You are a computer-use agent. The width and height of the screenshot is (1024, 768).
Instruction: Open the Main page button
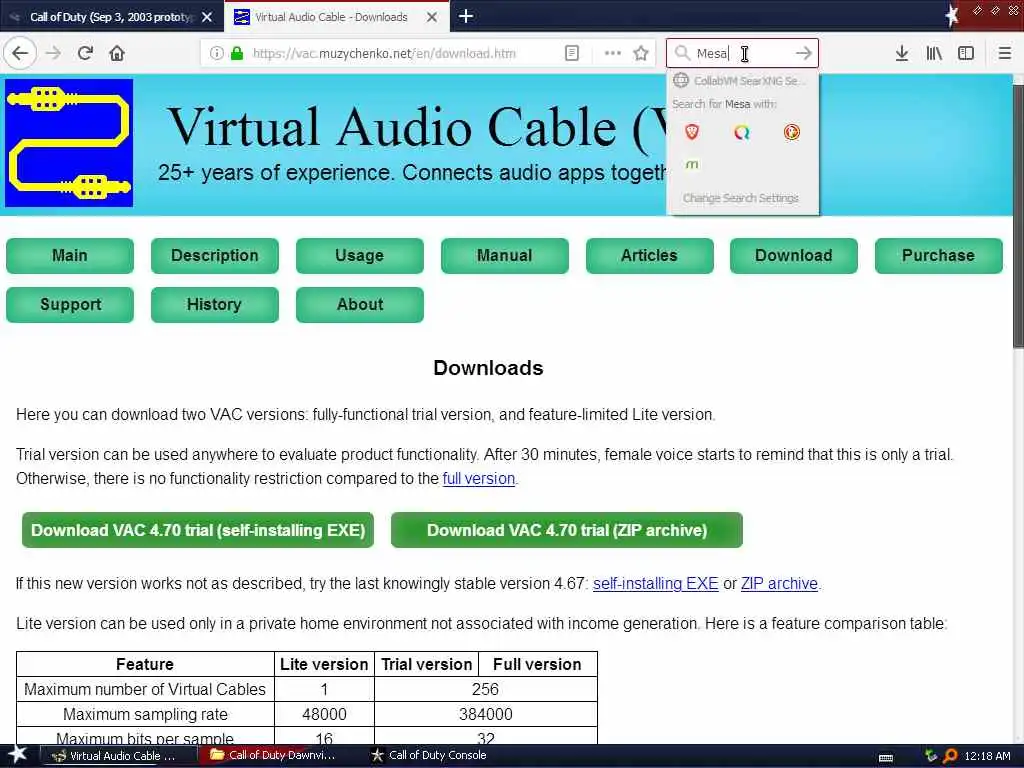pyautogui.click(x=70, y=255)
